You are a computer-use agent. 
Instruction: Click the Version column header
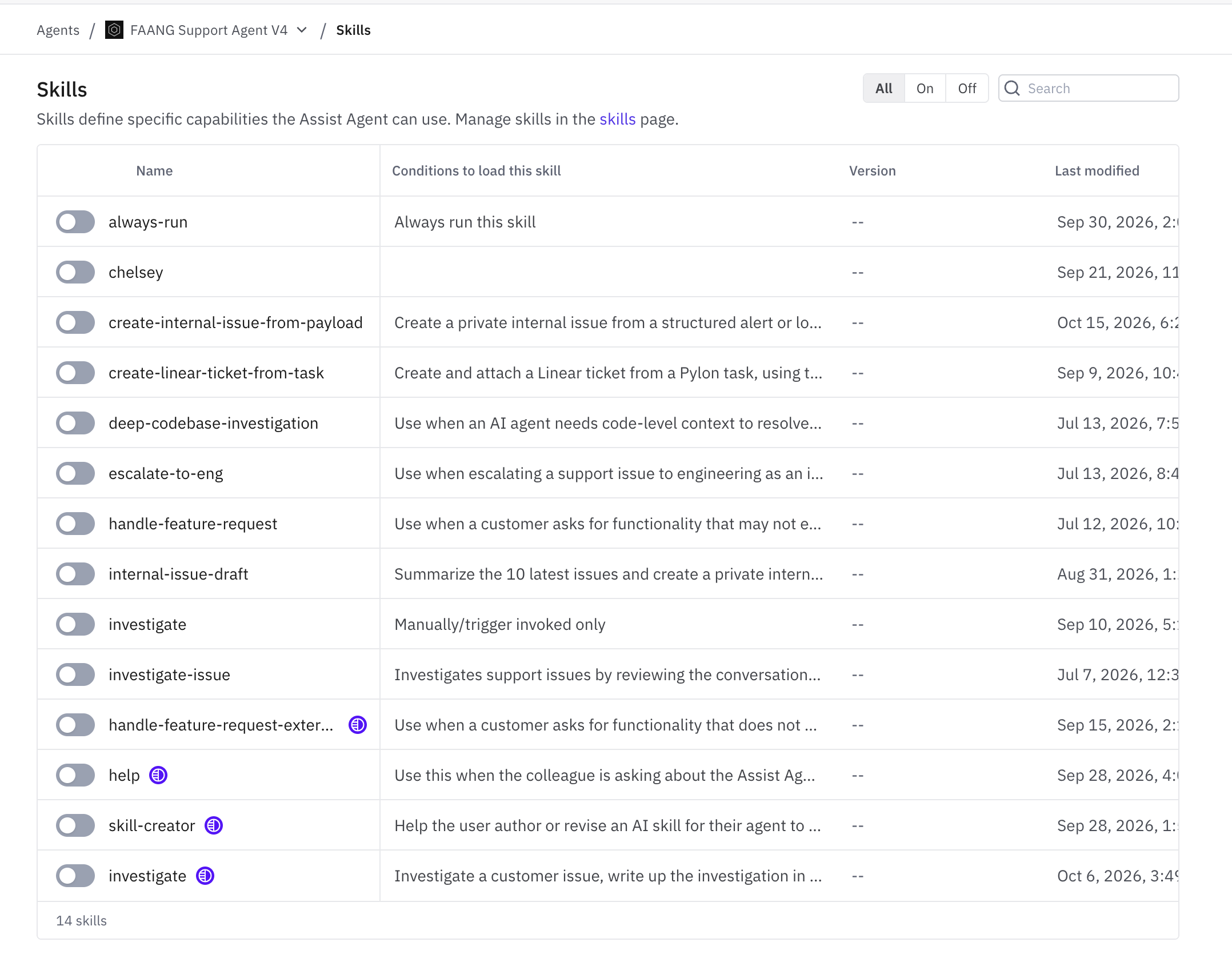[x=872, y=170]
